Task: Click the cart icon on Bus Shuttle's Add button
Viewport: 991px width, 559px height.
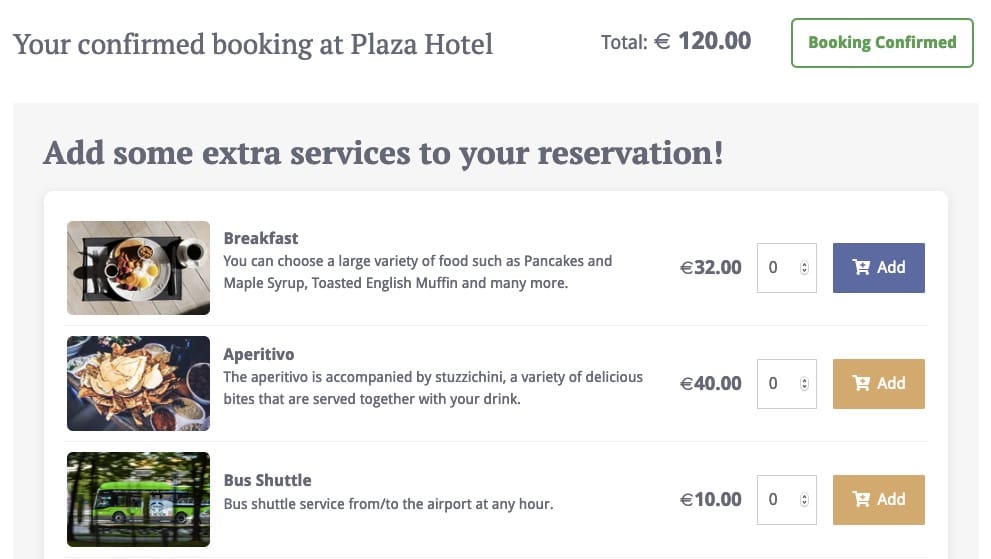Action: click(861, 499)
